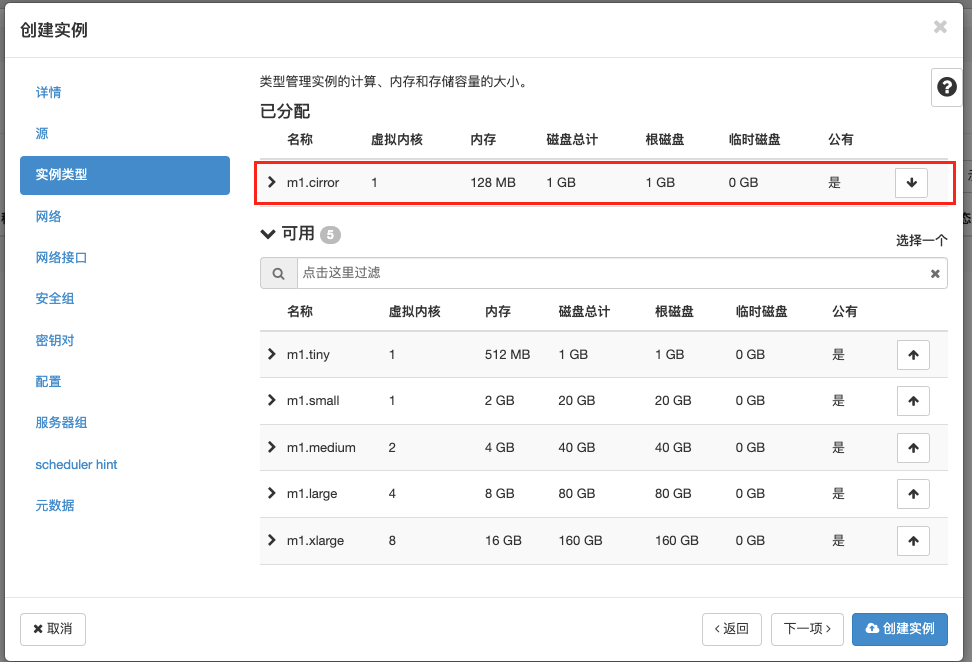Go to the scheduler hint step
The width and height of the screenshot is (972, 662).
(x=76, y=464)
